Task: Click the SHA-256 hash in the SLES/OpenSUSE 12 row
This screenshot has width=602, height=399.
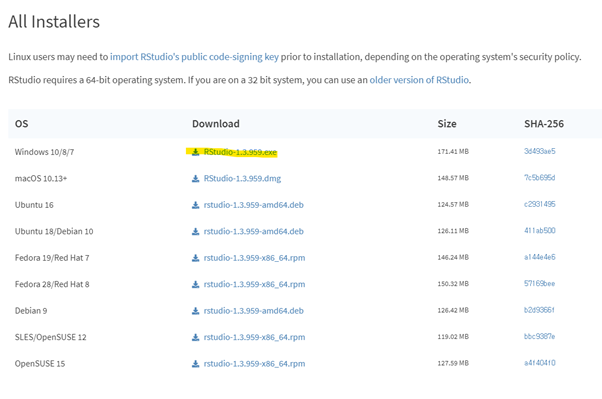Action: [539, 336]
